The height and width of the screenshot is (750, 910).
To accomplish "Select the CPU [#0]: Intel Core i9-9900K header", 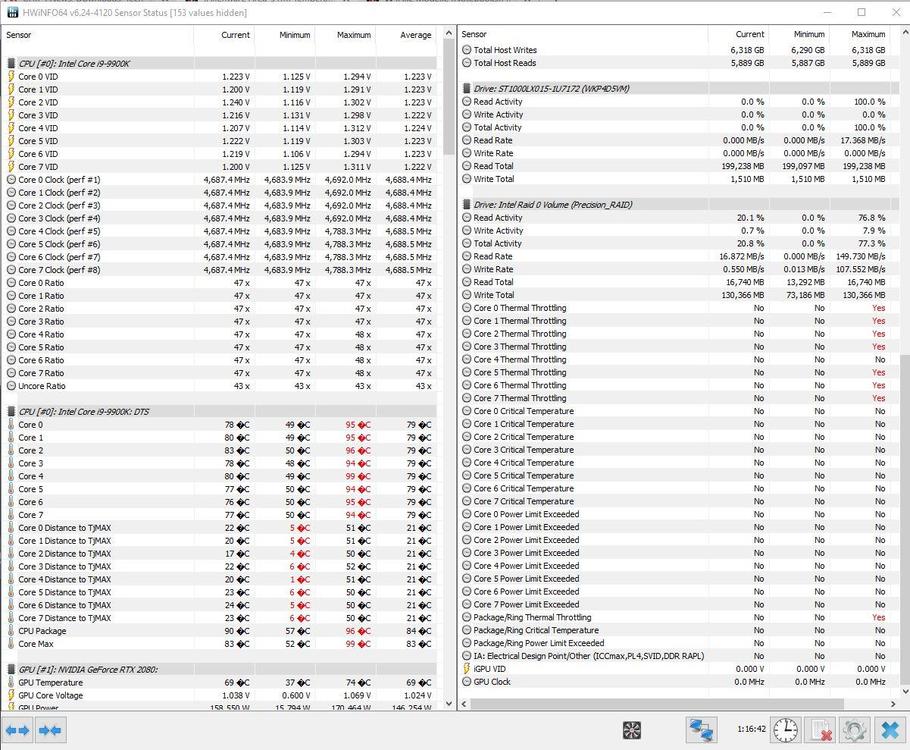I will (x=74, y=63).
